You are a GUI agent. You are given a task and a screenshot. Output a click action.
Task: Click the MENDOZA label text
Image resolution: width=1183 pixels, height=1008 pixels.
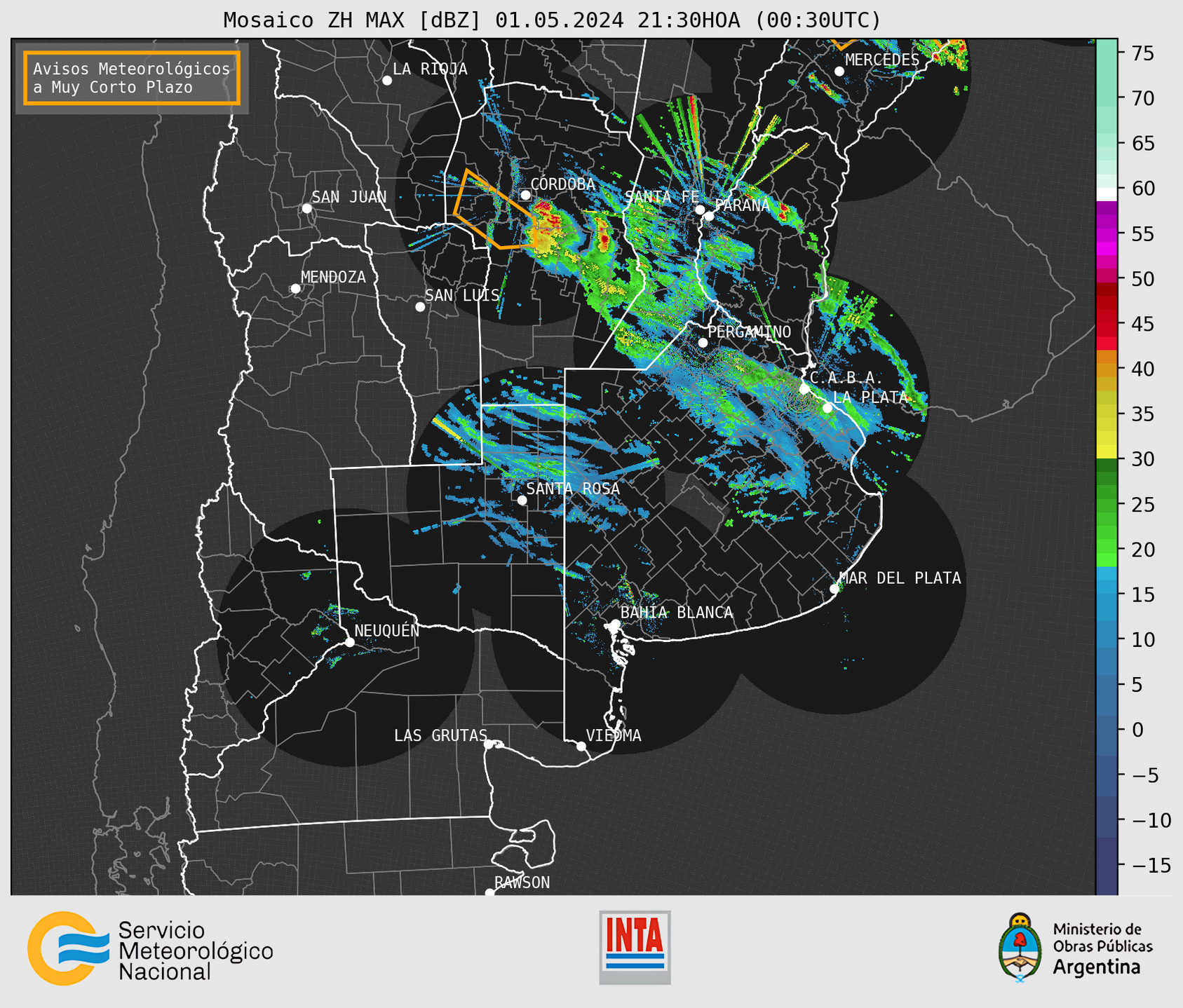333,277
